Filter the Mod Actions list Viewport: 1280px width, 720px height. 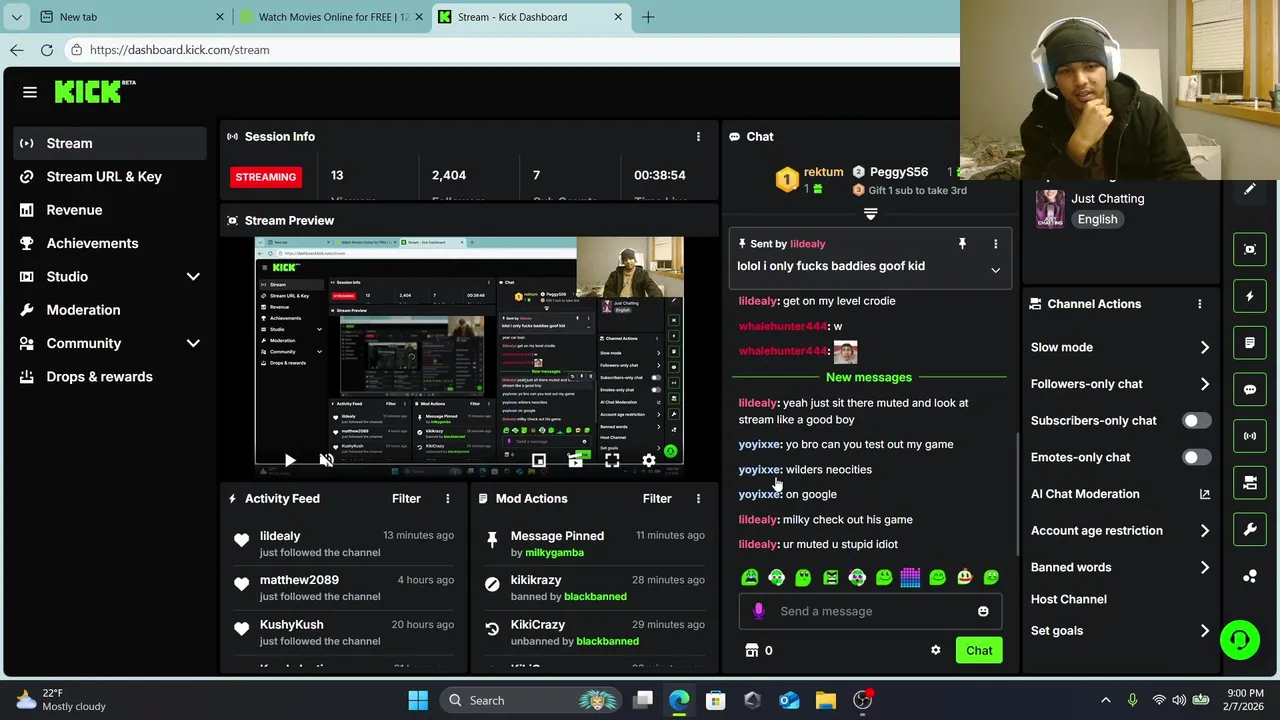click(x=657, y=498)
